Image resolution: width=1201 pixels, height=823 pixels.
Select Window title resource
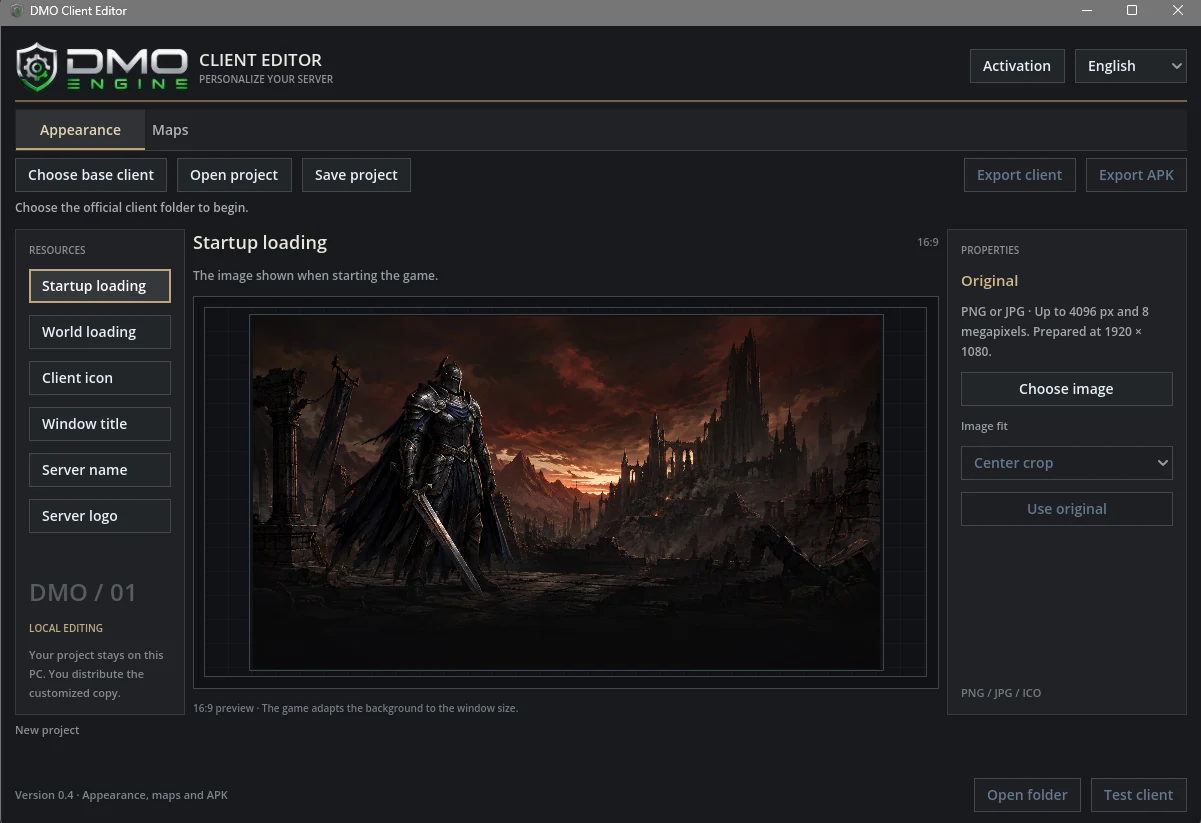pyautogui.click(x=100, y=424)
